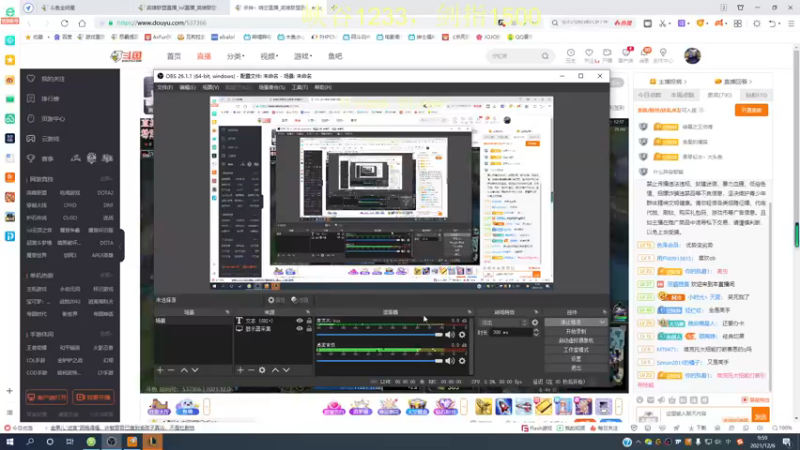The height and width of the screenshot is (450, 800).
Task: Open watch history clock icon in Douyu header
Action: coord(570,55)
